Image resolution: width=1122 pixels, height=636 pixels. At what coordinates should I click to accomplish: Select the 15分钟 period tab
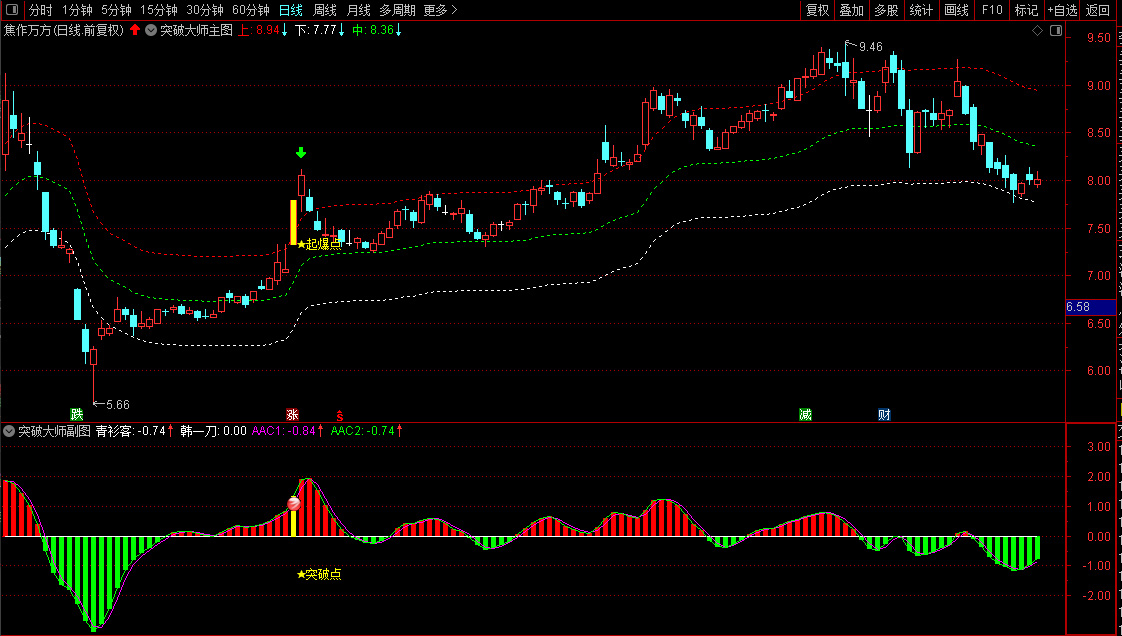(158, 10)
